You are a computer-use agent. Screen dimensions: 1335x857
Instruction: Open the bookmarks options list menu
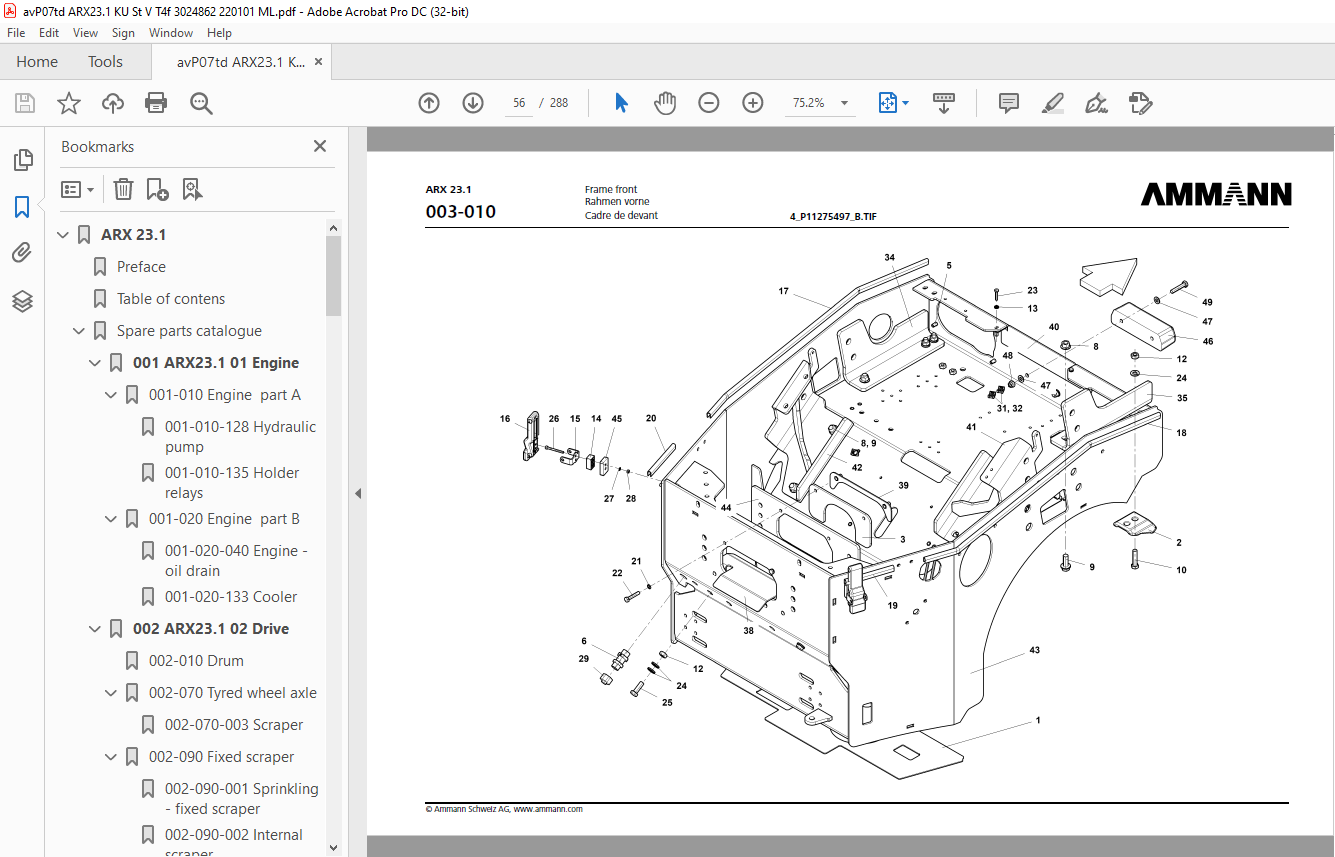[x=77, y=189]
